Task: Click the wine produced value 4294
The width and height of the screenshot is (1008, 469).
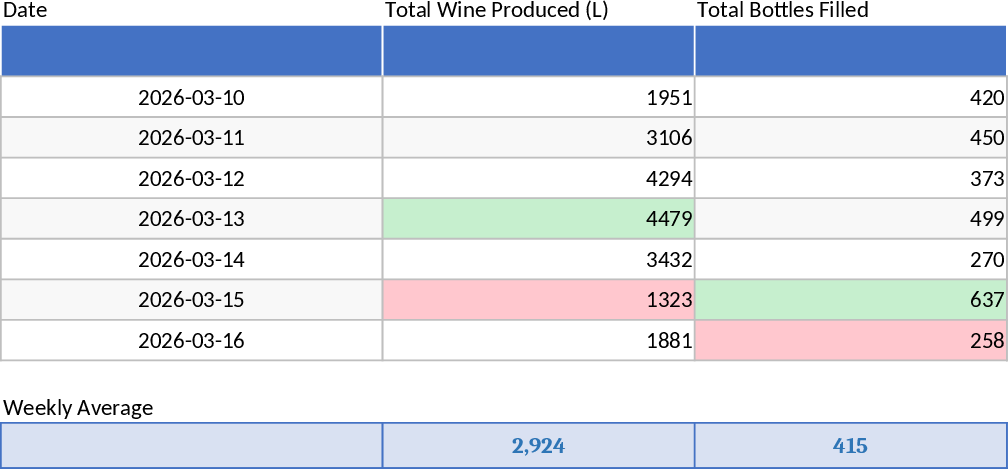Action: point(538,179)
